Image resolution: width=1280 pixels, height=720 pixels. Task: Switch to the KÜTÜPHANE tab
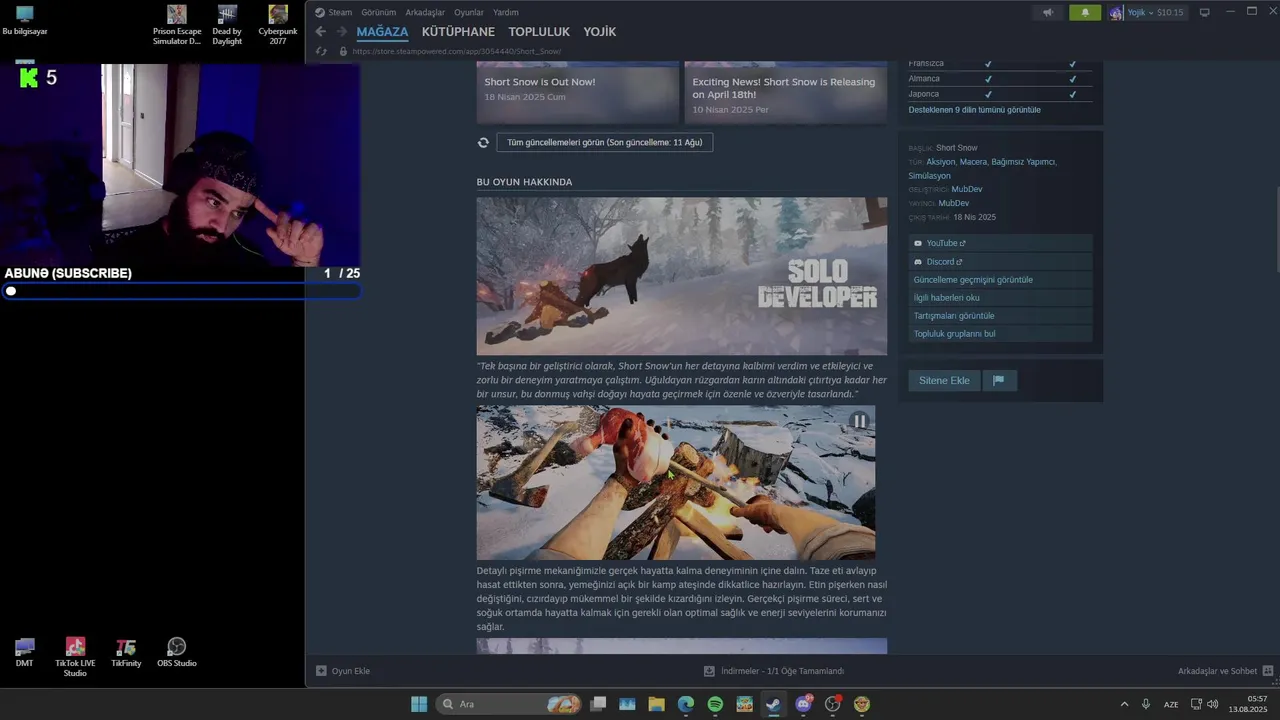pos(458,32)
